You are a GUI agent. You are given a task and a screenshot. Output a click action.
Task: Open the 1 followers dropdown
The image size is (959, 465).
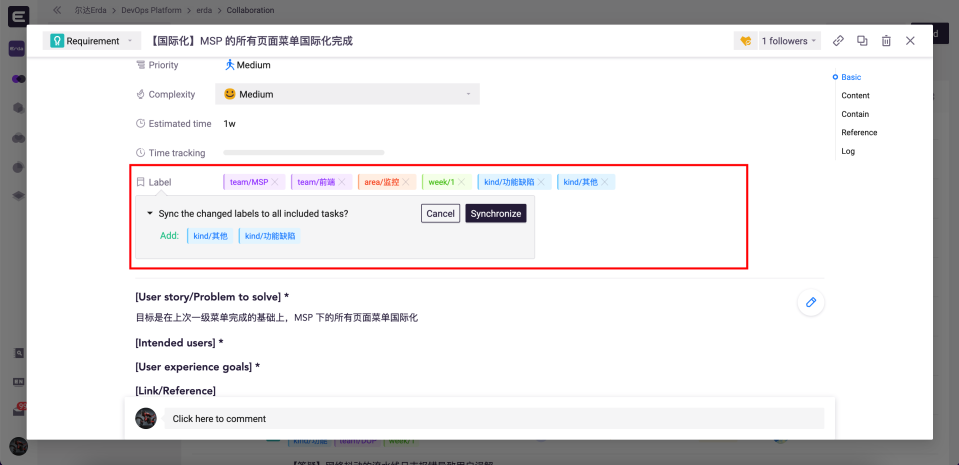789,41
